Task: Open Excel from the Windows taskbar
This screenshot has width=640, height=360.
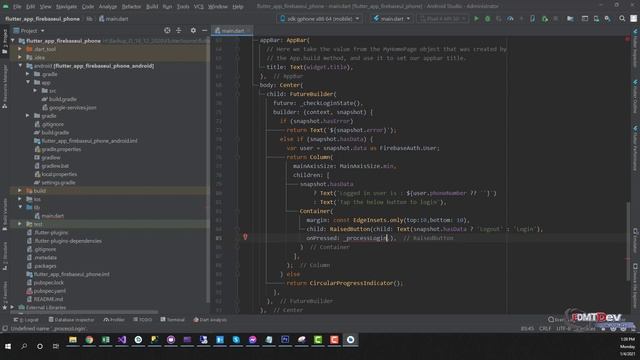Action: [105, 340]
